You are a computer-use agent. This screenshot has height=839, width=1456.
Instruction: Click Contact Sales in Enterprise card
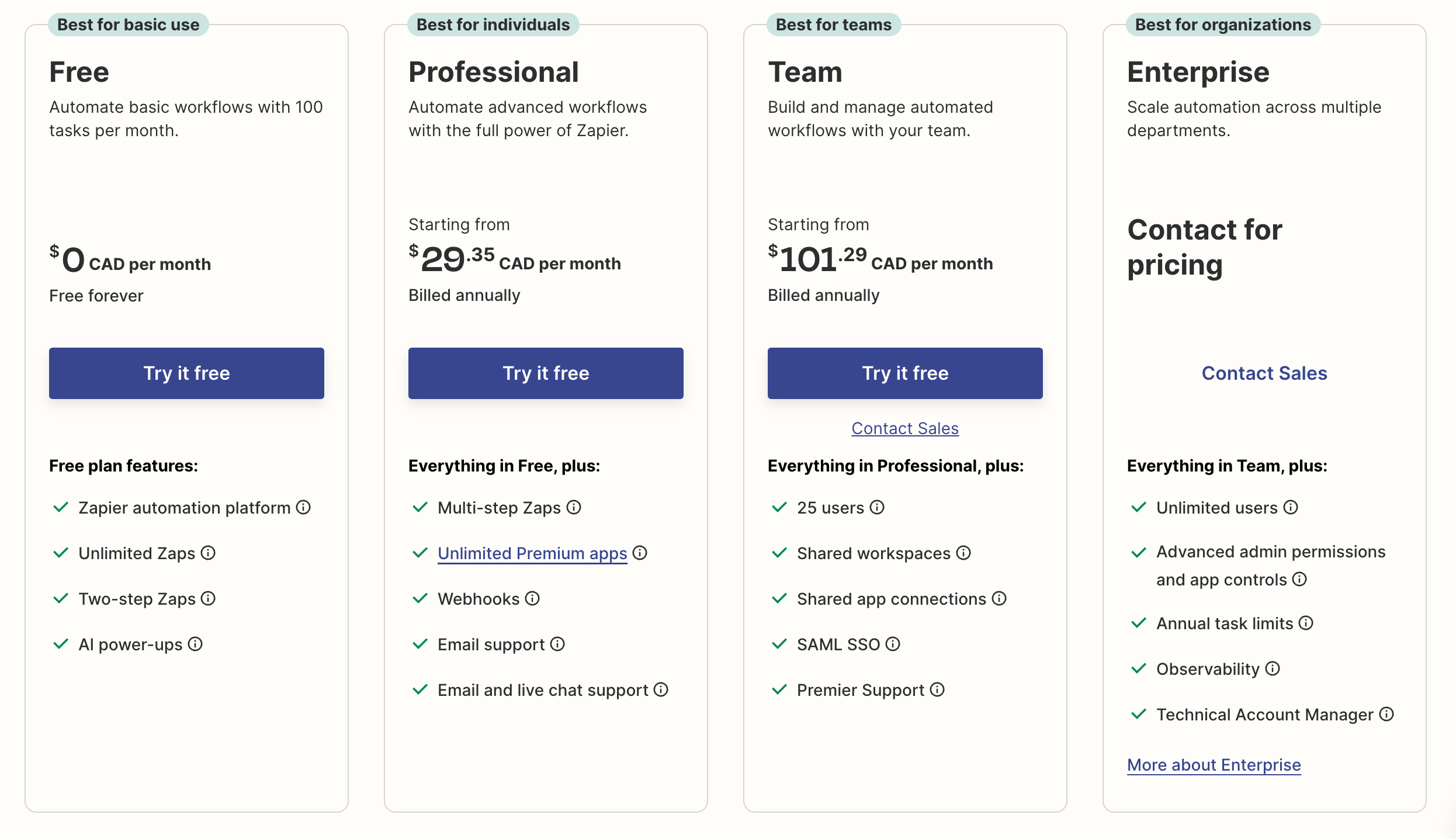tap(1264, 373)
